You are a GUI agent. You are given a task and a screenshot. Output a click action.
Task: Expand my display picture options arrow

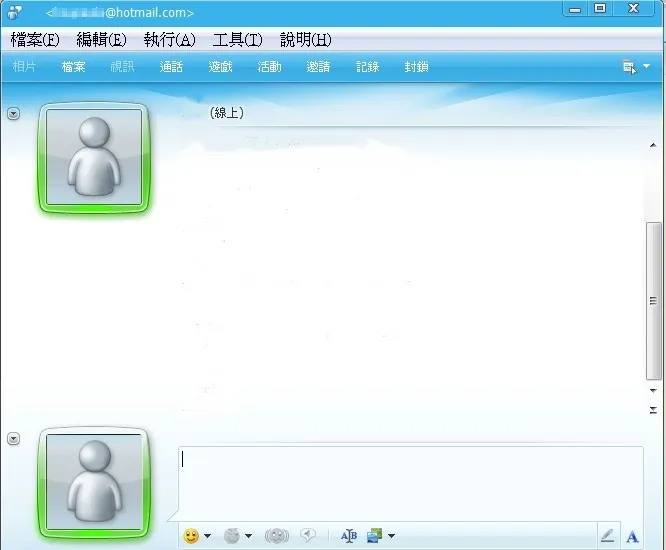[x=14, y=438]
